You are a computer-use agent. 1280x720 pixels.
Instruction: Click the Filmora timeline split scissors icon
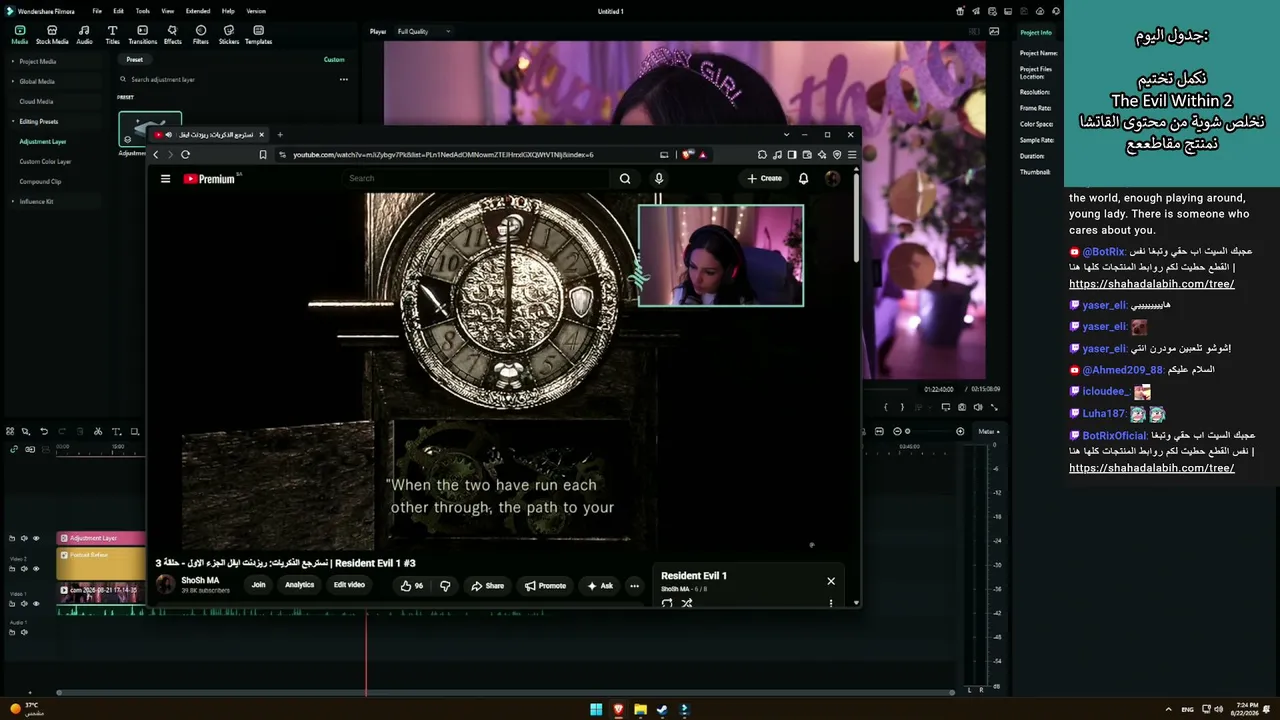(x=98, y=432)
